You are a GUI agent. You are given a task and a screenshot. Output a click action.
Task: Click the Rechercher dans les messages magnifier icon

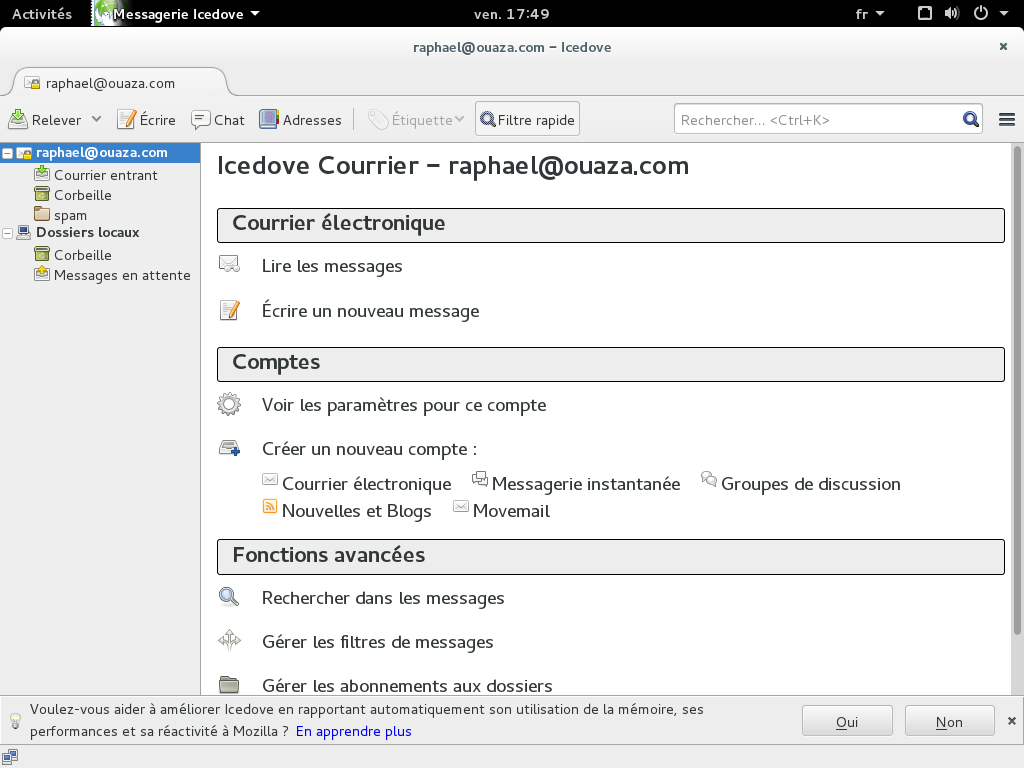[x=229, y=597]
